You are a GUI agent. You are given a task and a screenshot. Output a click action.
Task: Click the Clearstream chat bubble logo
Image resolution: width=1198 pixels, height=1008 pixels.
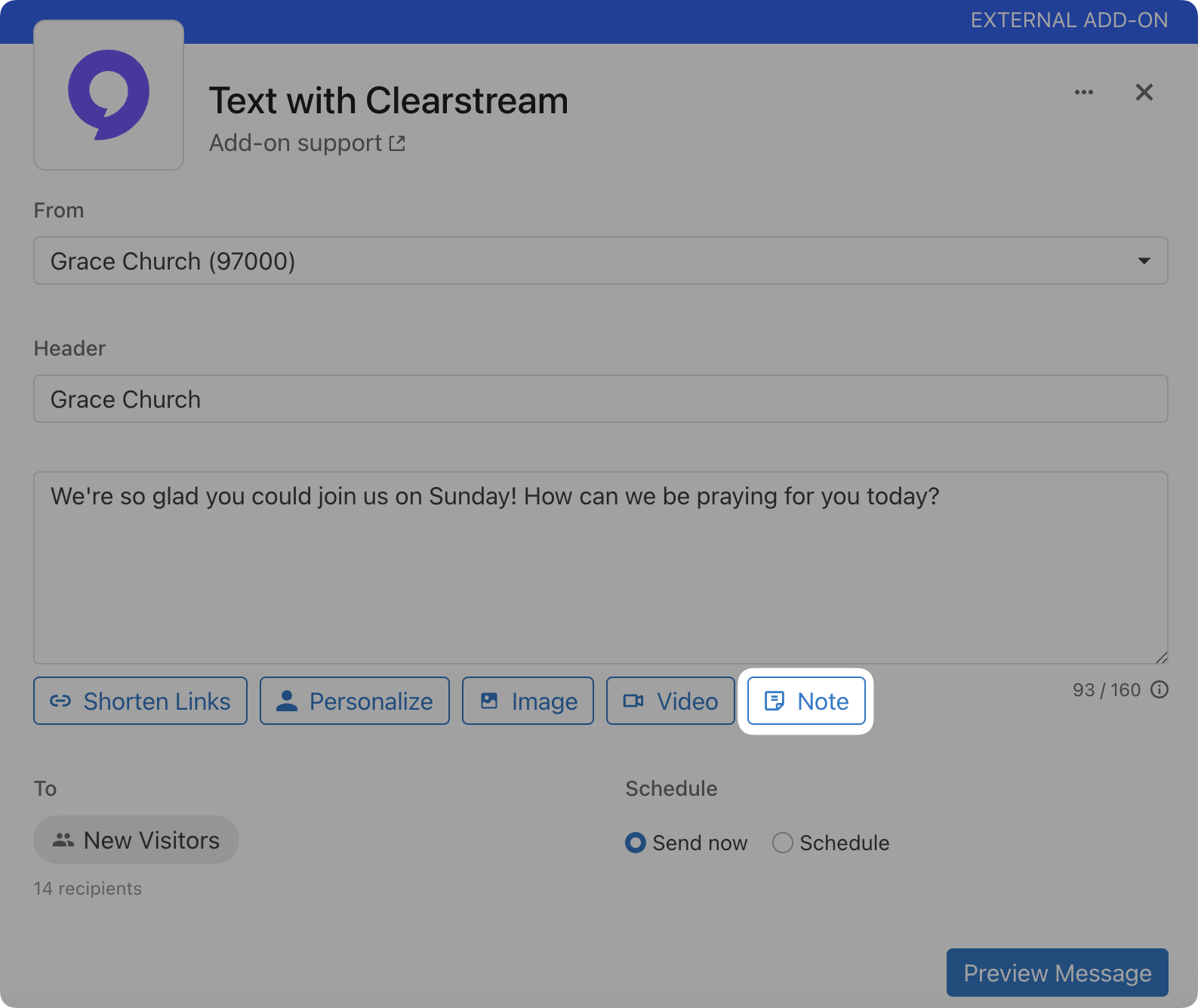pyautogui.click(x=109, y=95)
